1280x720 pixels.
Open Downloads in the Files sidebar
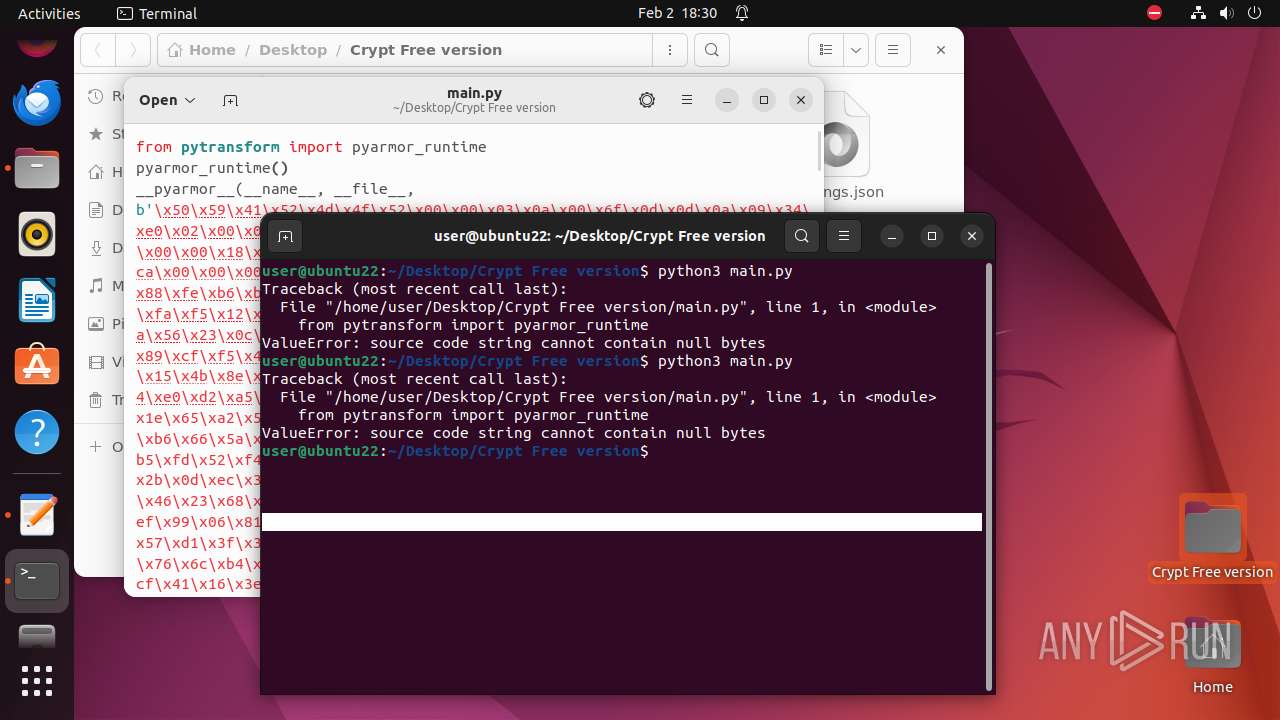104,248
